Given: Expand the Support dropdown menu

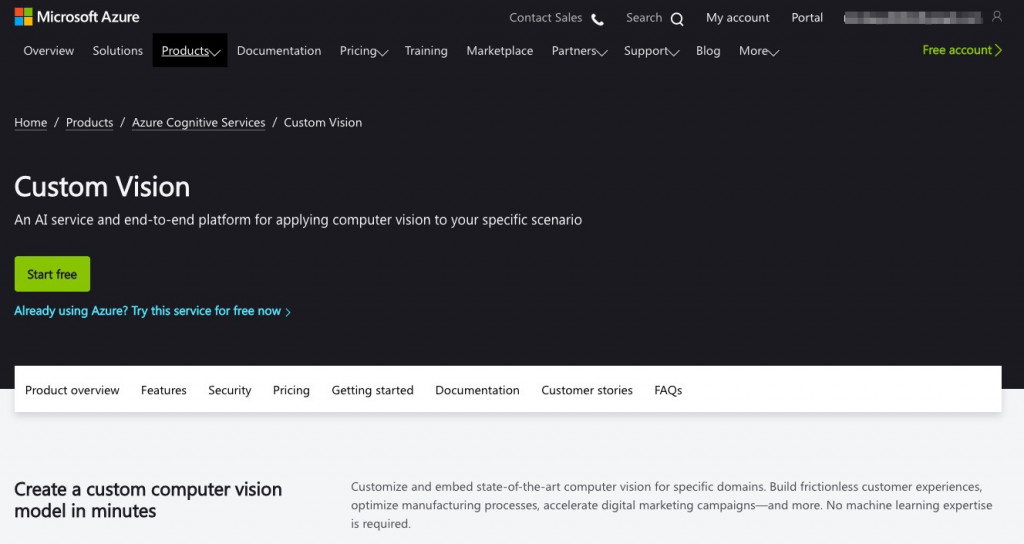Looking at the screenshot, I should click(x=651, y=51).
